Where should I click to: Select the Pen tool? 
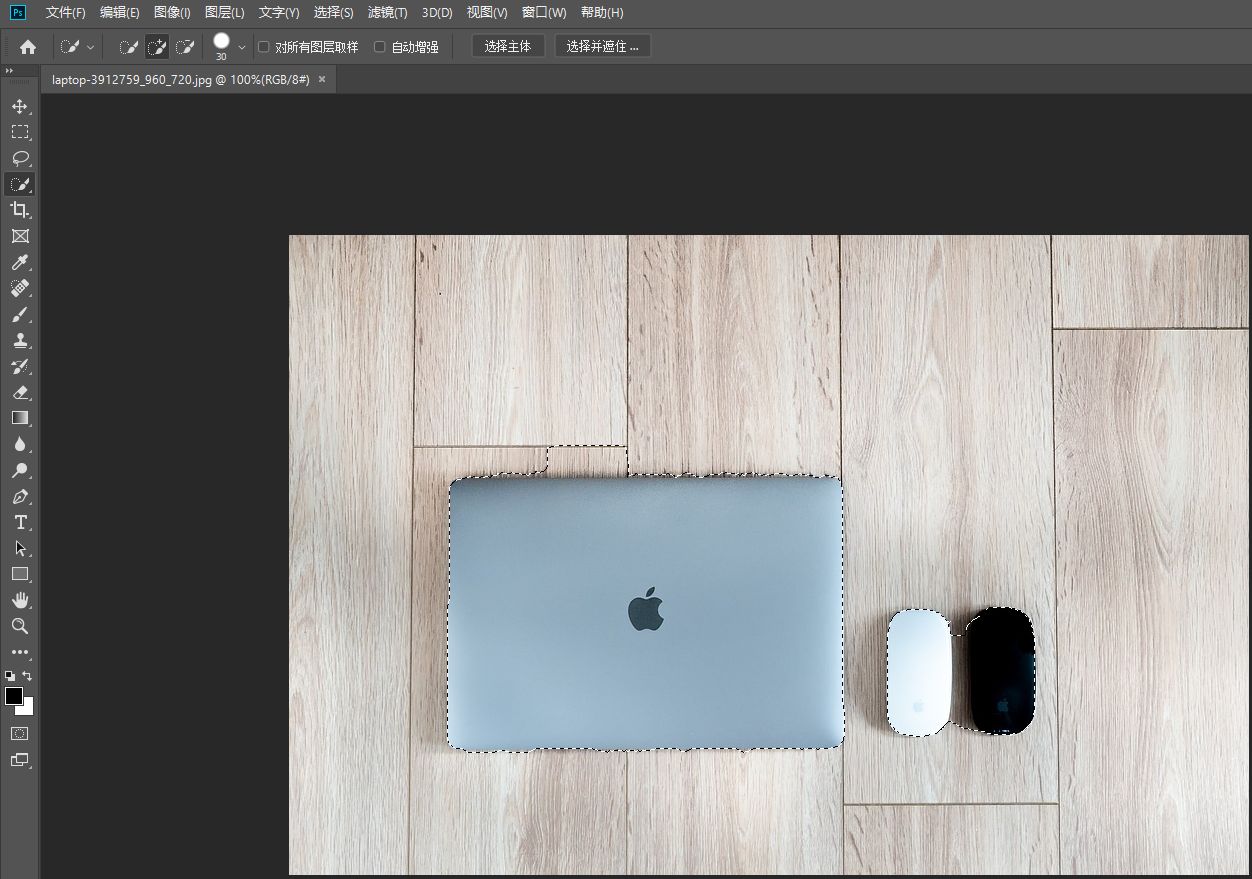tap(20, 496)
